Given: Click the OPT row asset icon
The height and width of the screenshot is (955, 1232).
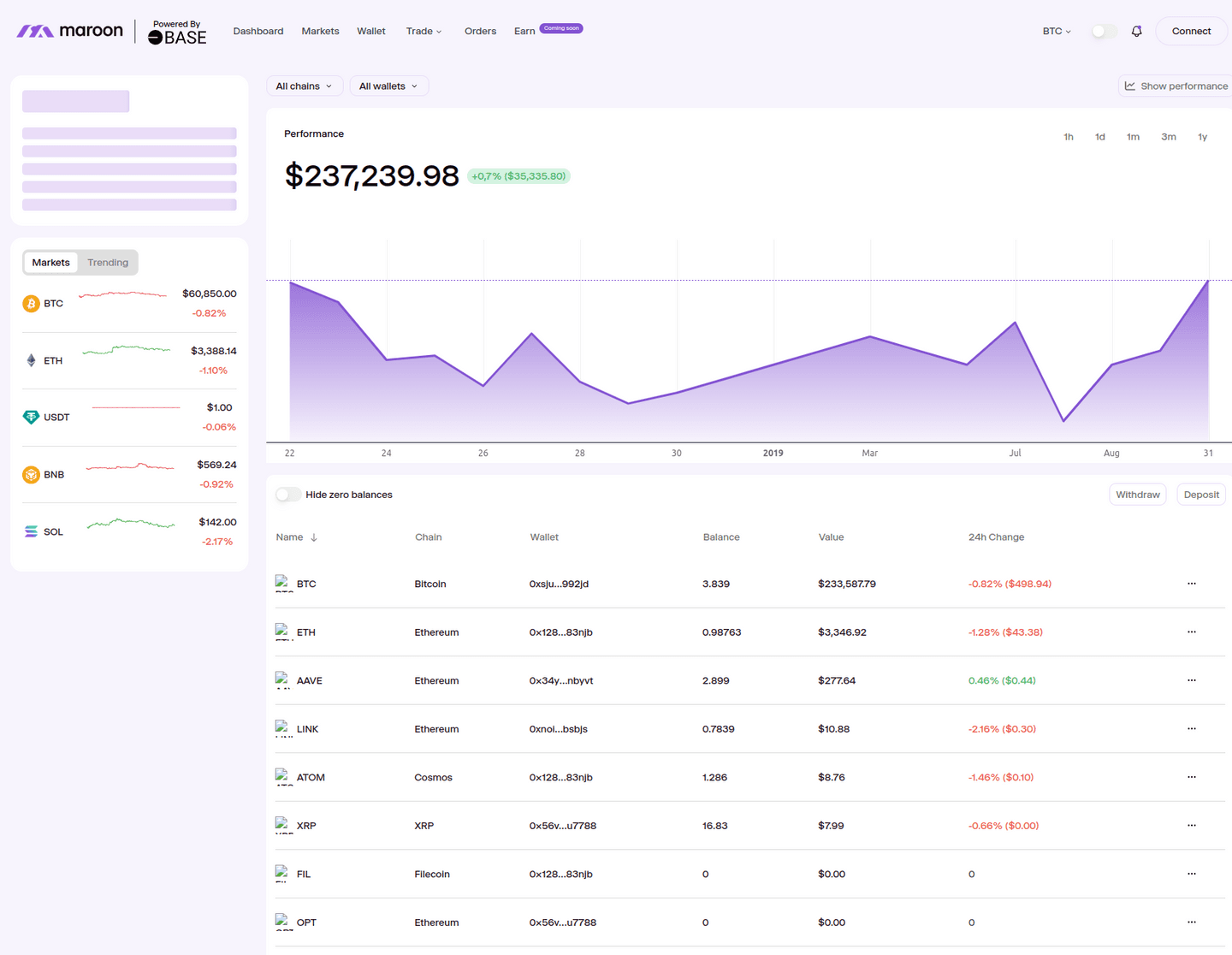Looking at the screenshot, I should pyautogui.click(x=283, y=922).
